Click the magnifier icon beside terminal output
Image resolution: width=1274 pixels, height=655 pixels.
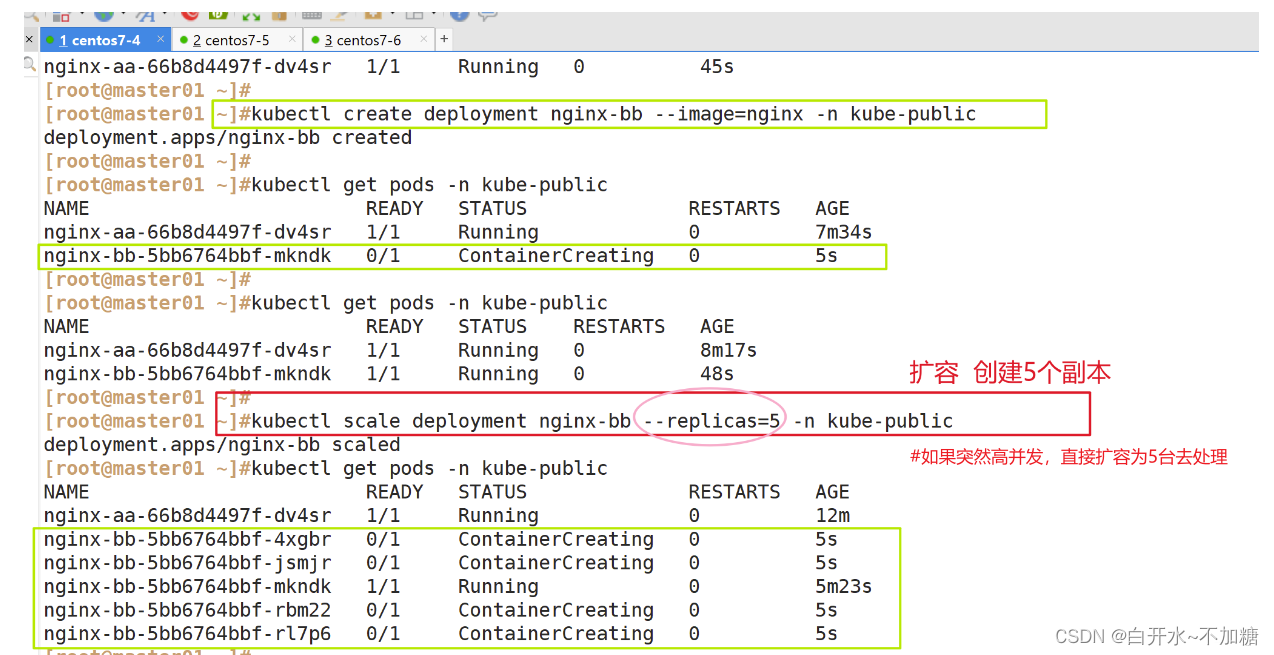coord(30,65)
